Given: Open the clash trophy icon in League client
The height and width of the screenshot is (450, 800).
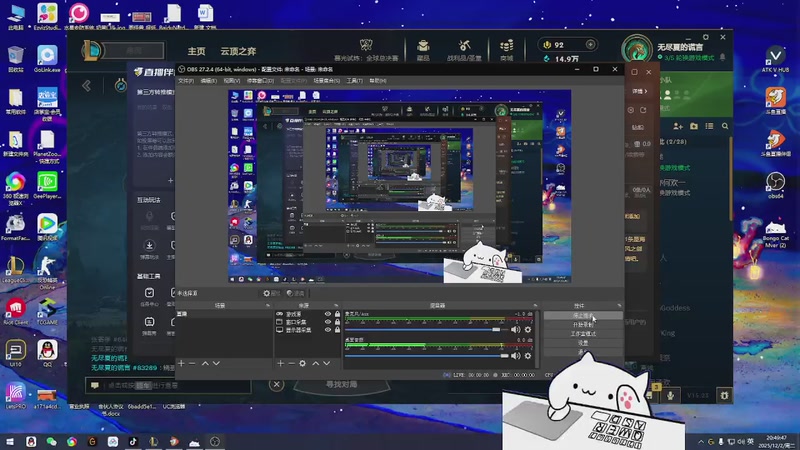Looking at the screenshot, I should 366,45.
